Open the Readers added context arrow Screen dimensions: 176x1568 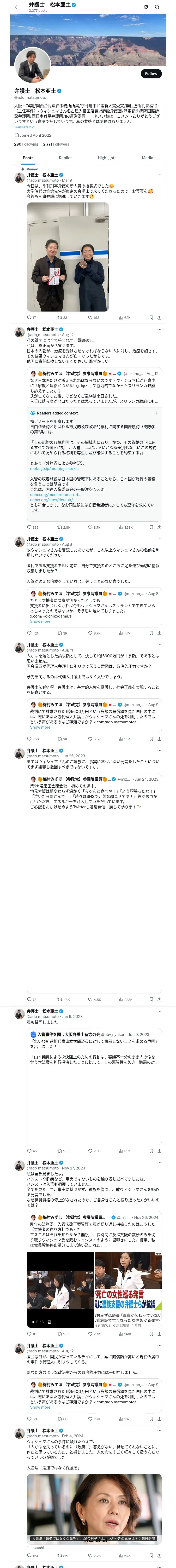coord(156,413)
